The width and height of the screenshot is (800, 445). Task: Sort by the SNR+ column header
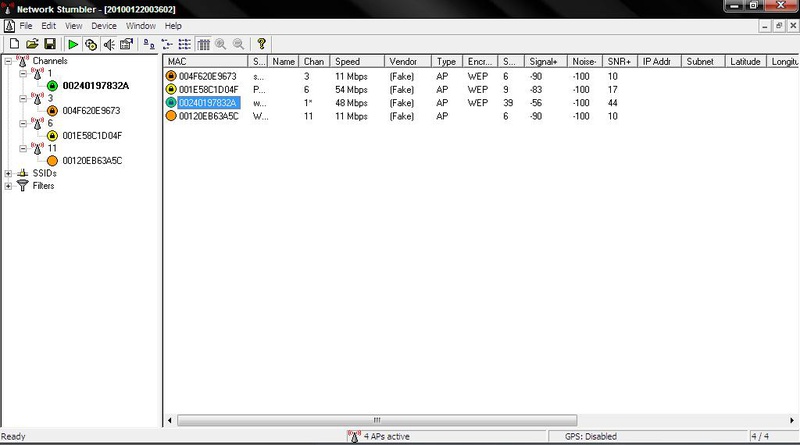[620, 61]
